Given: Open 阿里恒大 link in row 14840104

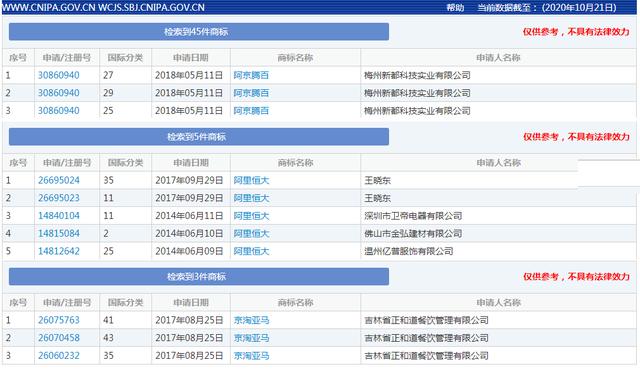Looking at the screenshot, I should coord(251,216).
